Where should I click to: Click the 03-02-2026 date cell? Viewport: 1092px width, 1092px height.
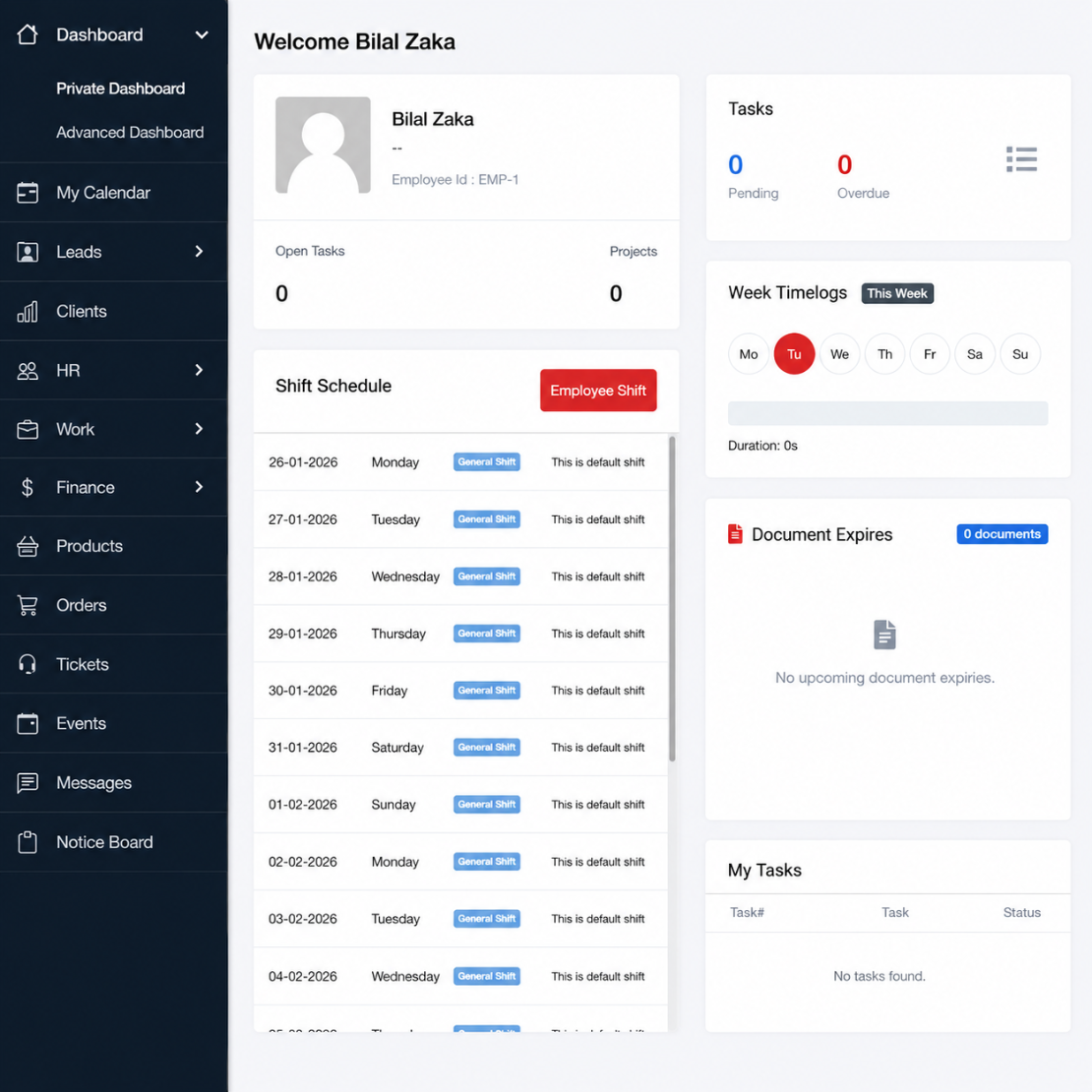point(303,919)
